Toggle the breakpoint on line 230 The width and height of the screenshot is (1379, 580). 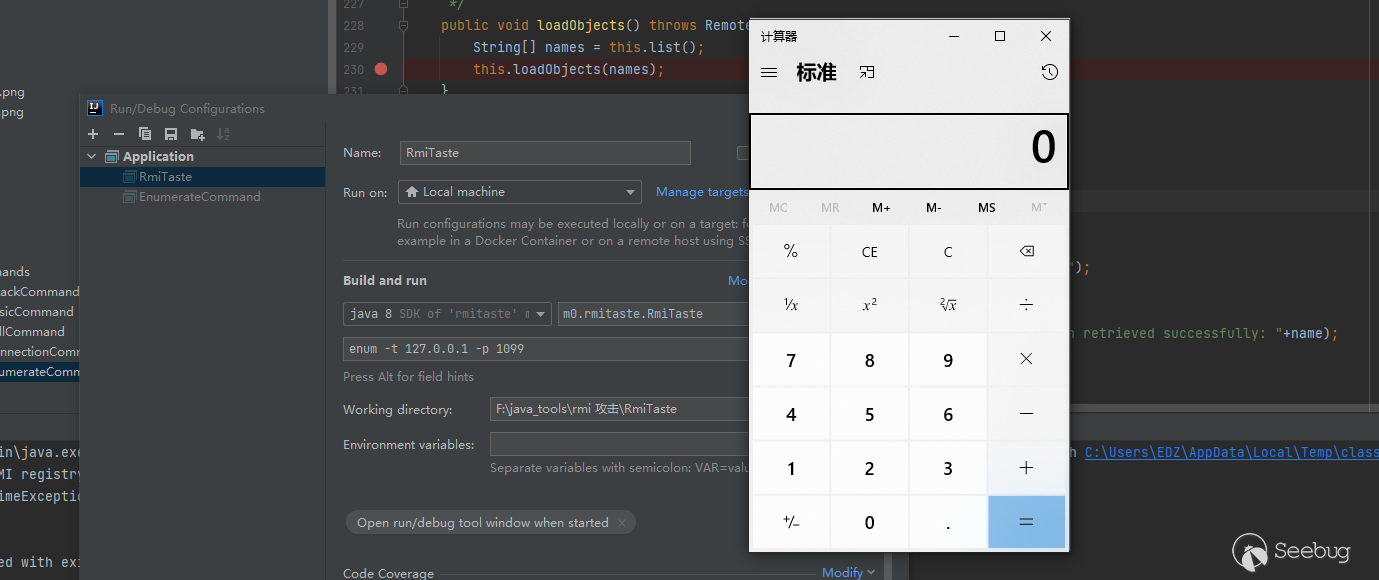(x=380, y=69)
